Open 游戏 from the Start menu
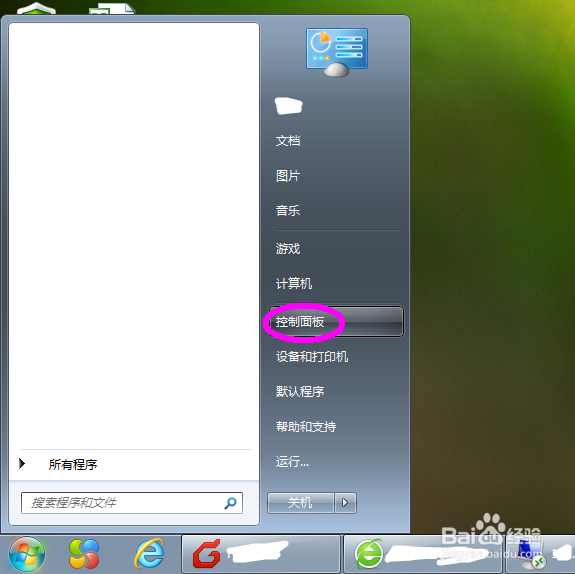Image resolution: width=575 pixels, height=574 pixels. [x=288, y=249]
